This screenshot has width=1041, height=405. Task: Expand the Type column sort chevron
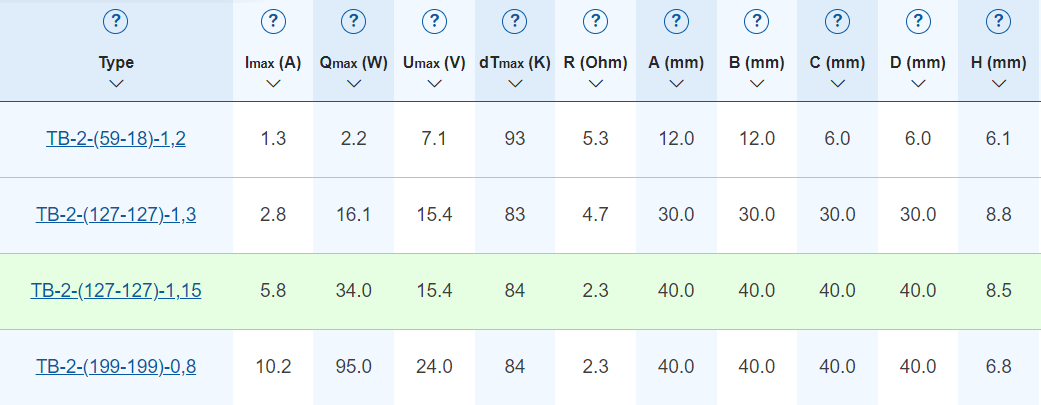point(116,84)
